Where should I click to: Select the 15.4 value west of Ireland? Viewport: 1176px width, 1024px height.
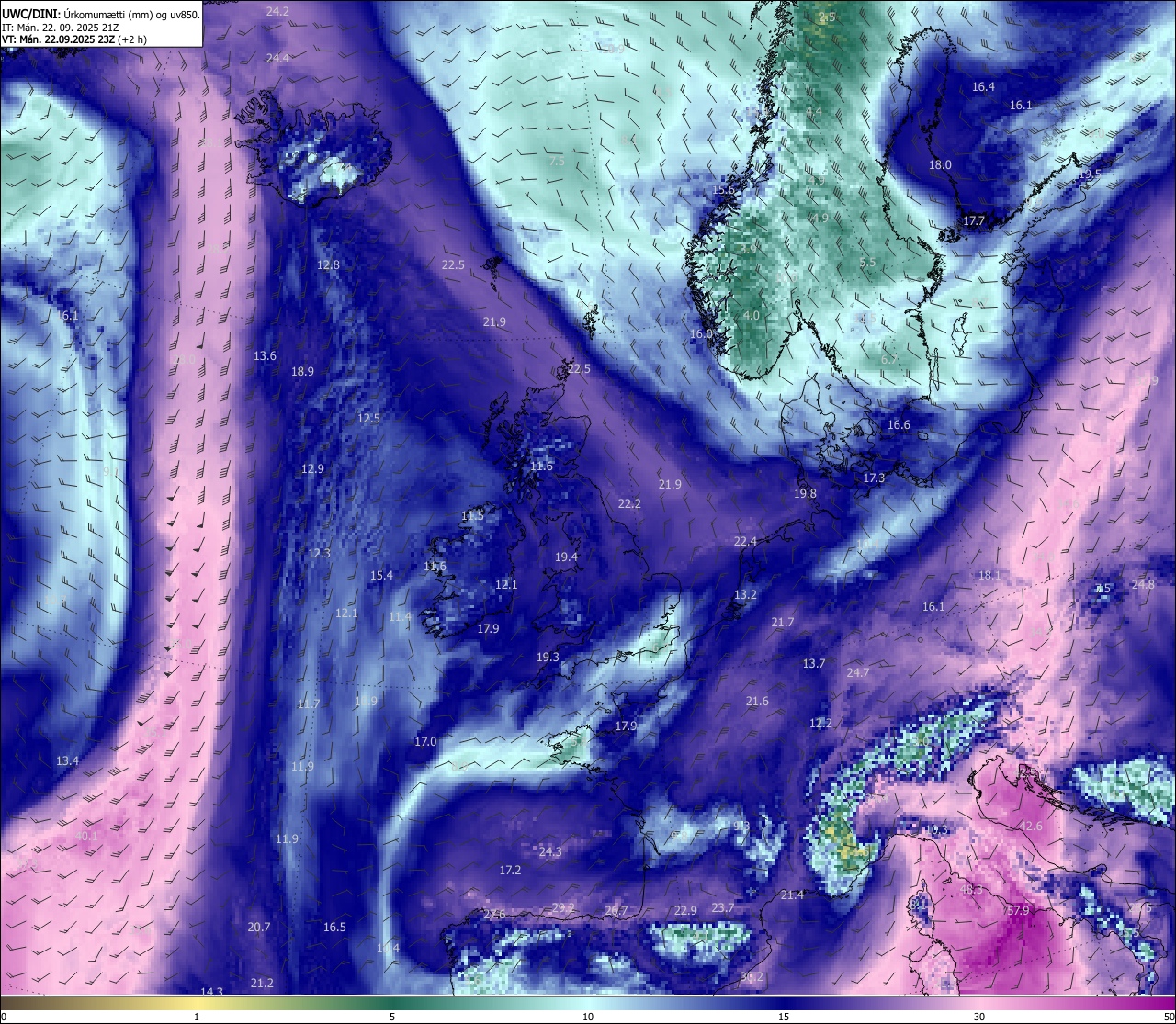point(381,575)
